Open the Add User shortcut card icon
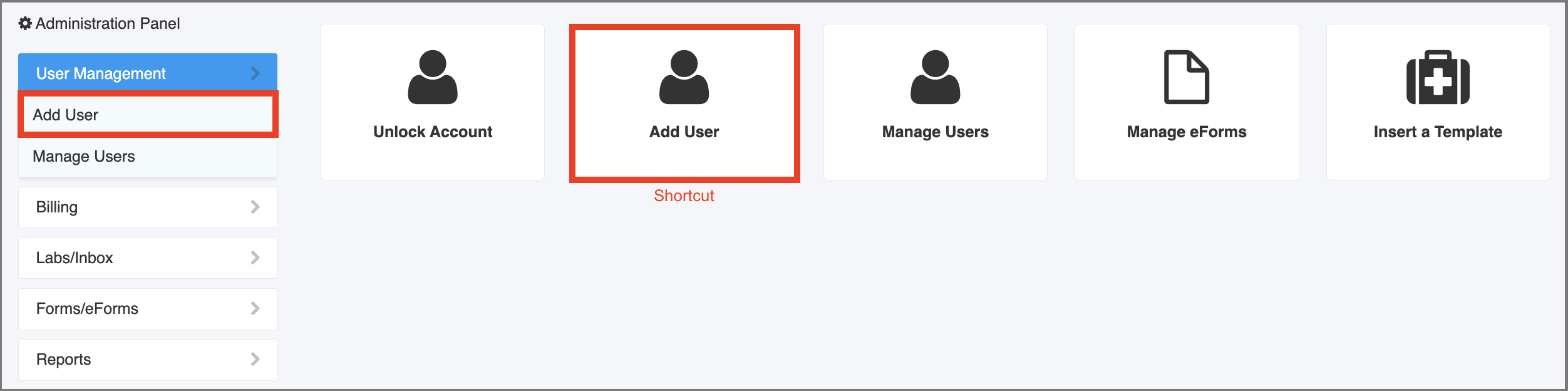 click(x=684, y=77)
